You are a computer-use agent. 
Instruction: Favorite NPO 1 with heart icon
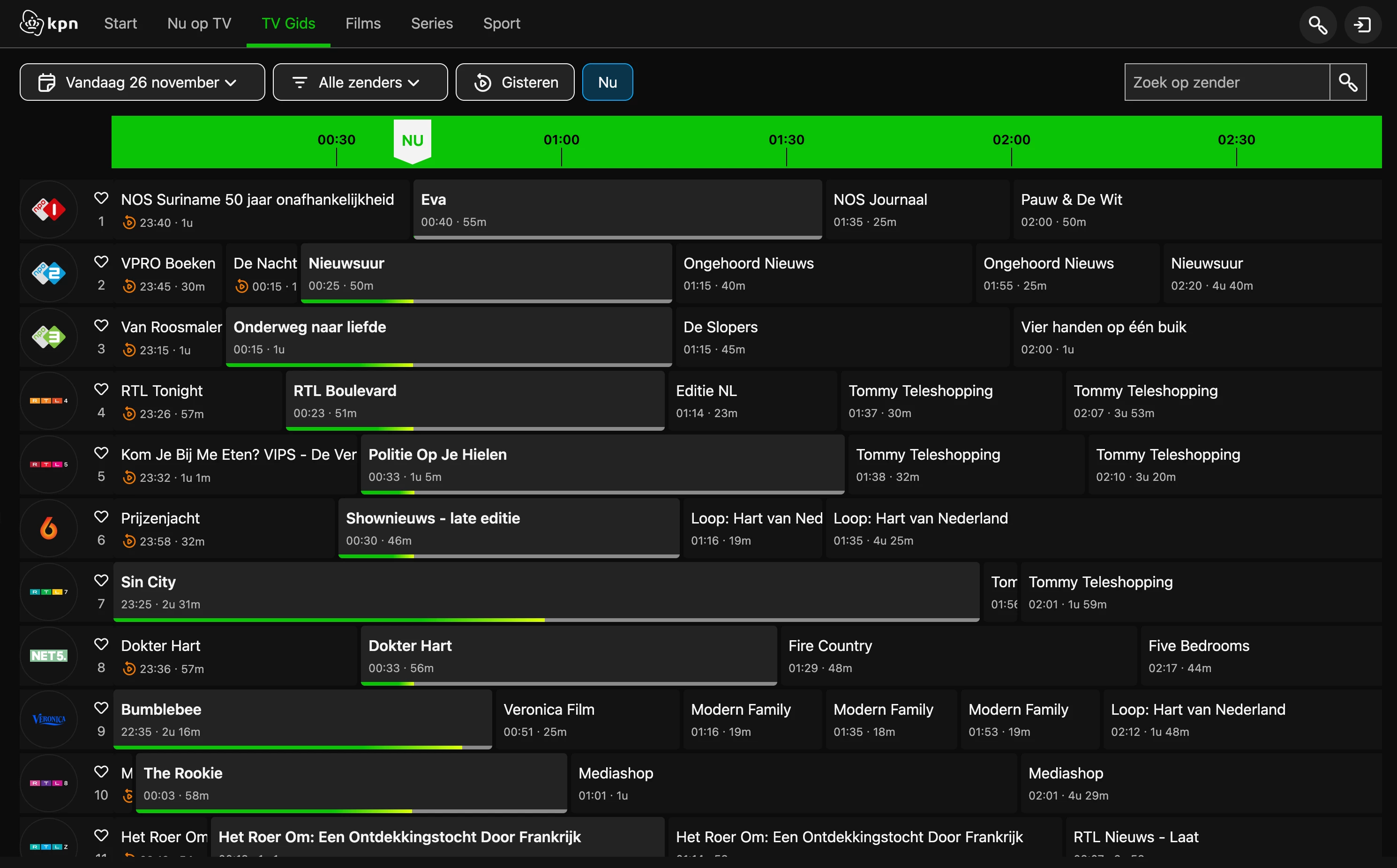pyautogui.click(x=101, y=198)
